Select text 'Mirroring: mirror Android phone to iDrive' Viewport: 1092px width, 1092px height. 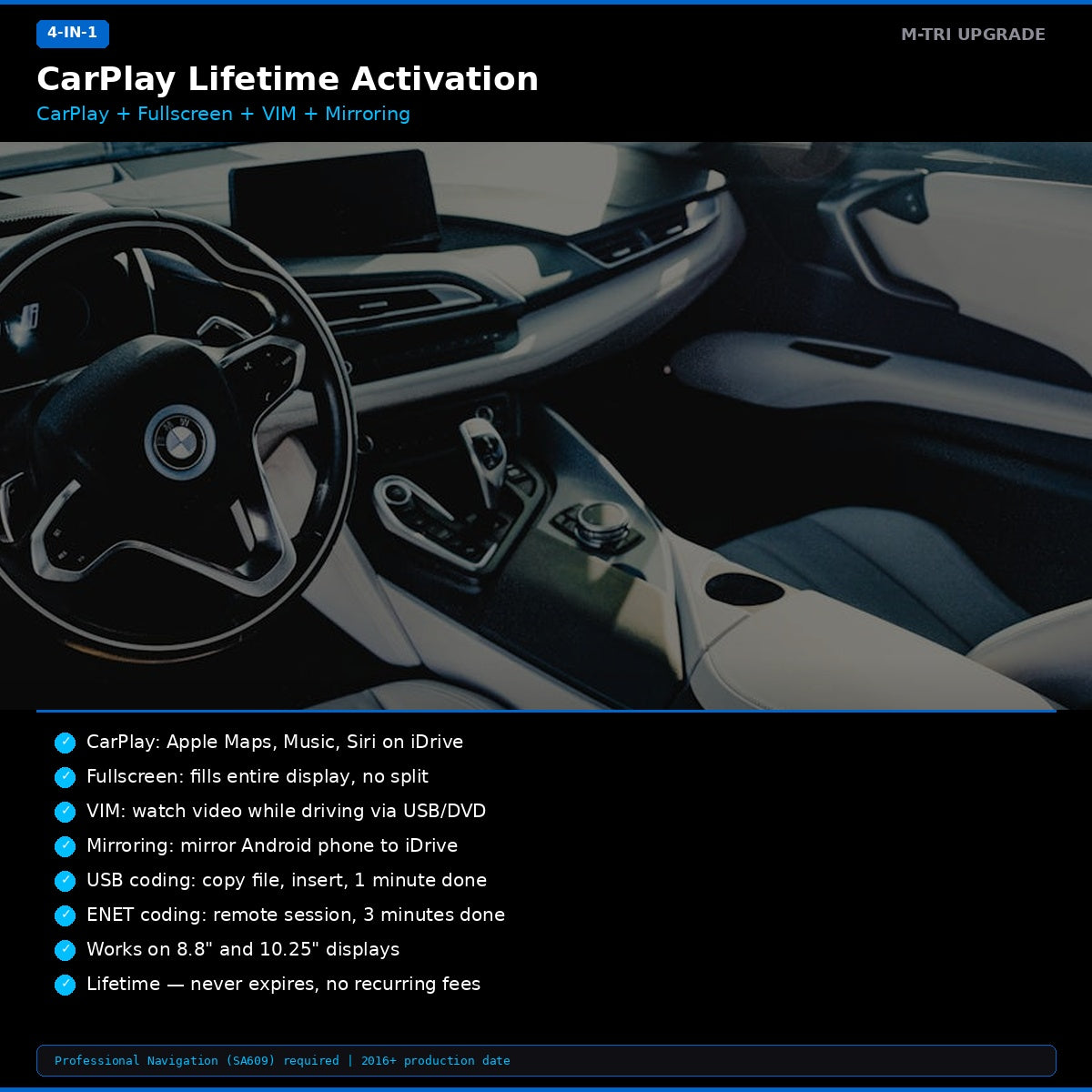(x=272, y=845)
